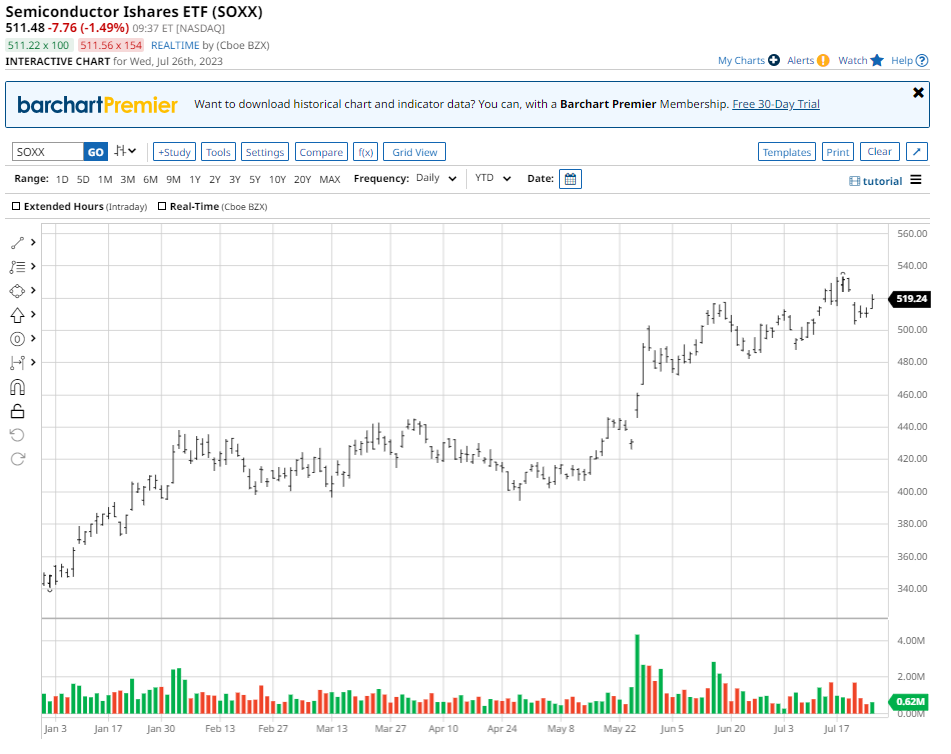
Task: Select the line drawing tool
Action: click(17, 242)
